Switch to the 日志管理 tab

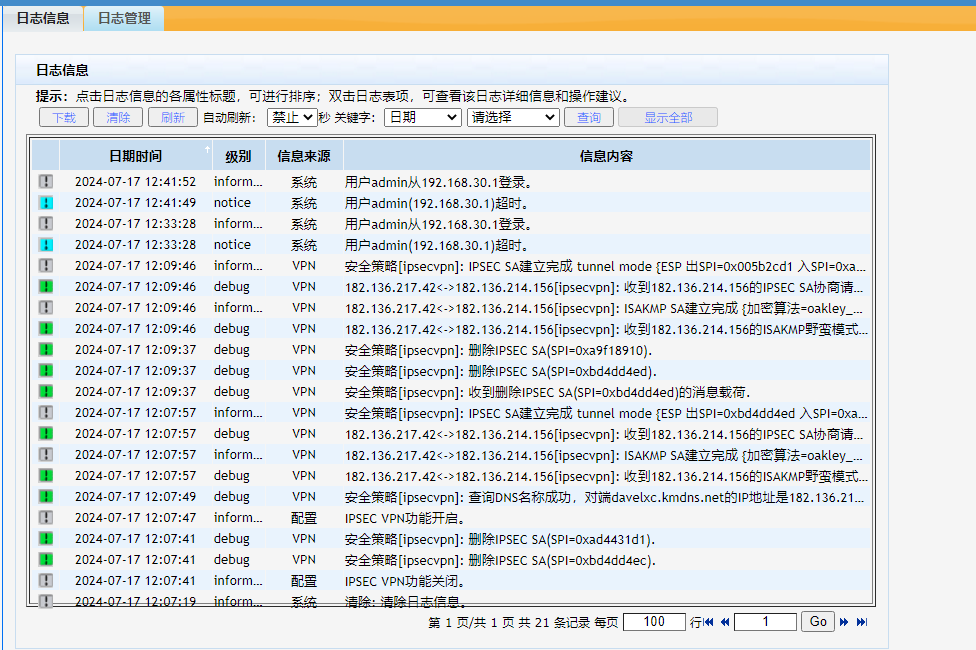point(124,18)
